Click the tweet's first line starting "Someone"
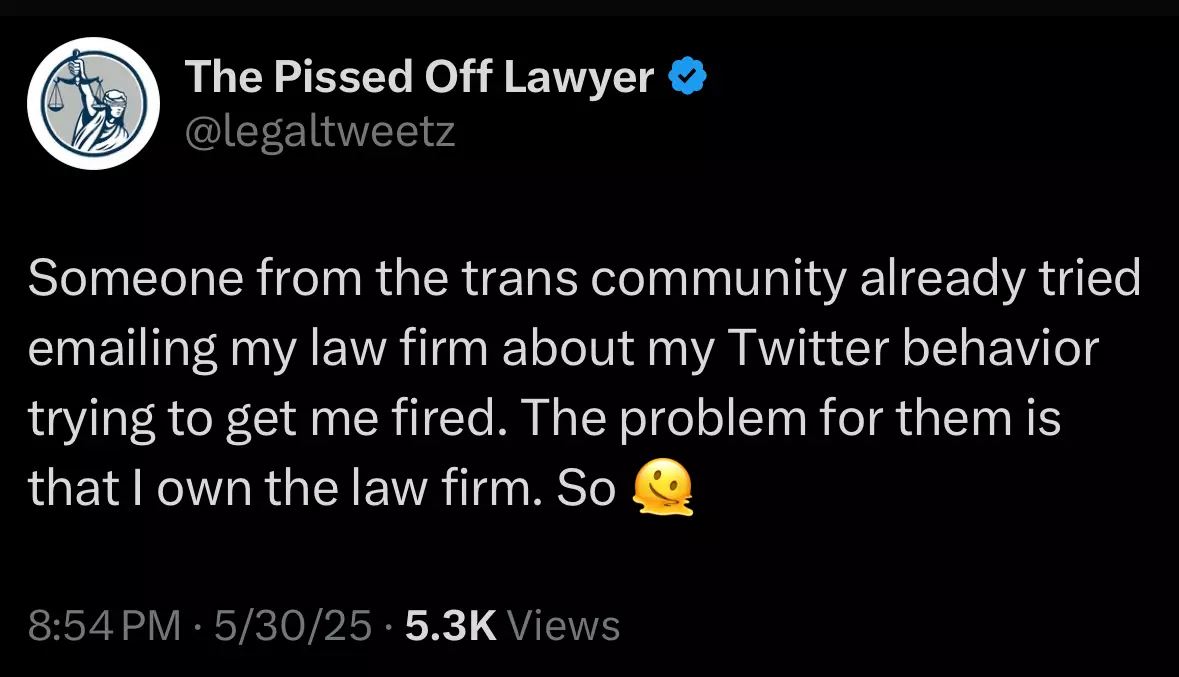 pos(584,280)
